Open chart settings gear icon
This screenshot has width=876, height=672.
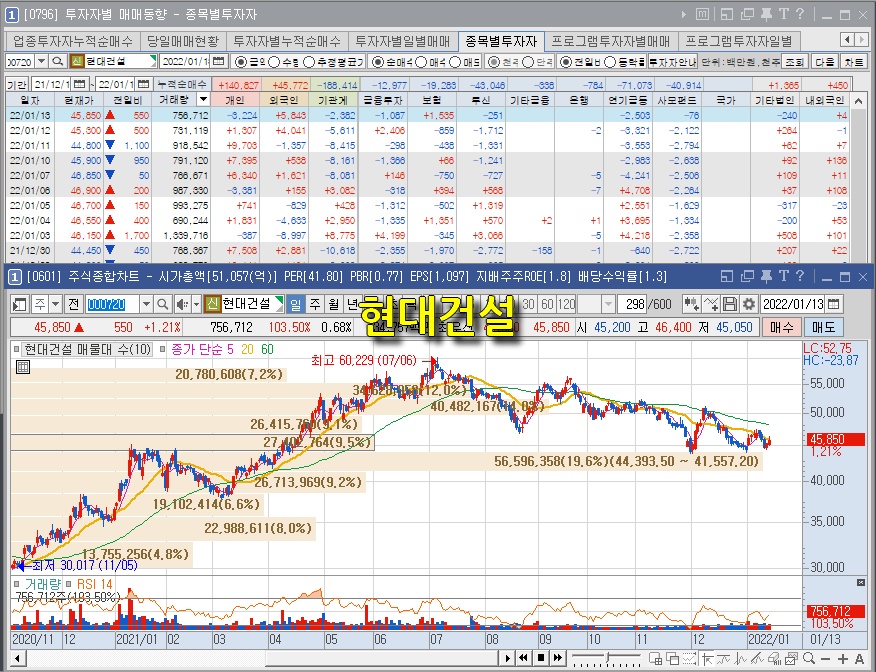click(x=749, y=304)
